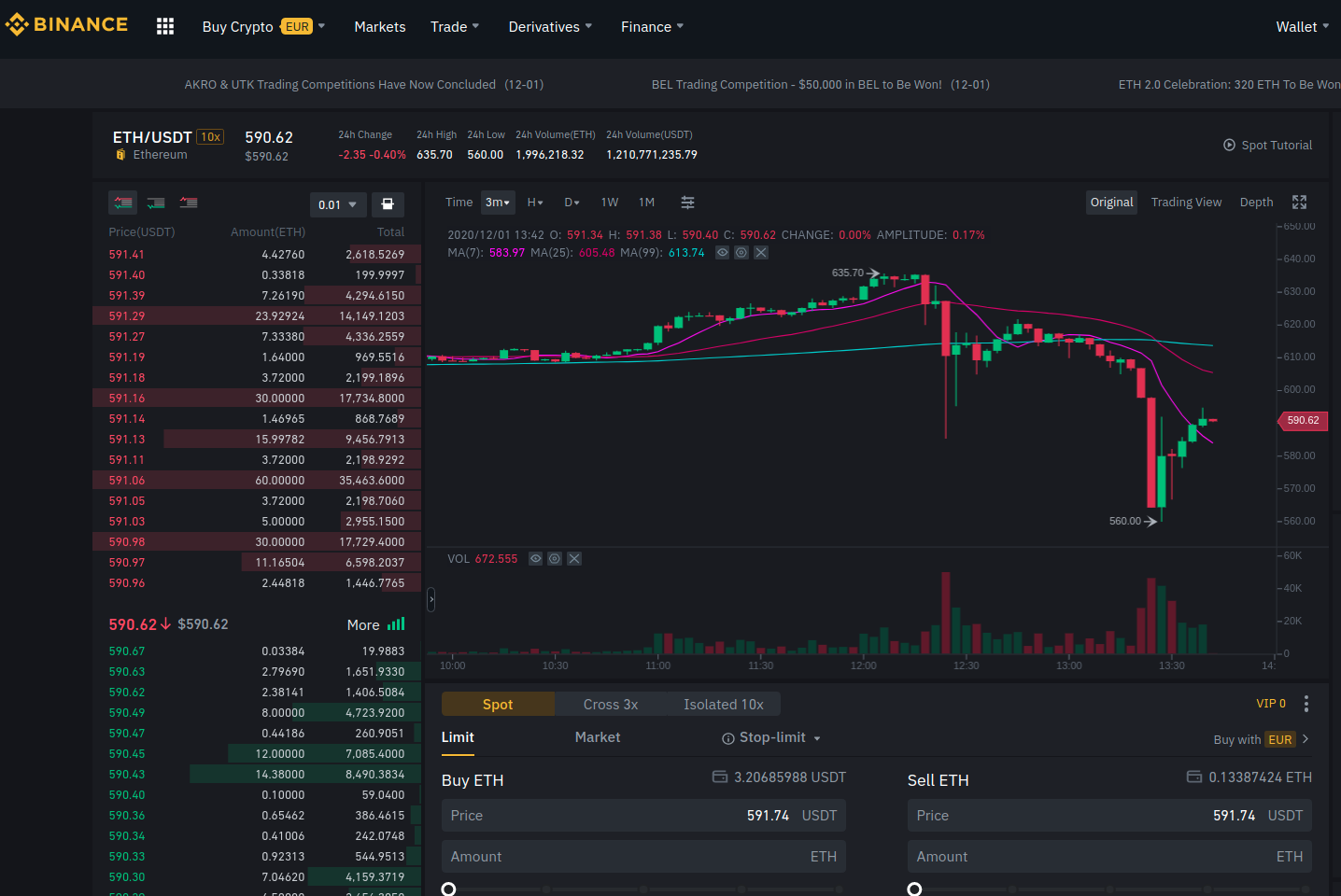Viewport: 1341px width, 896px height.
Task: Expand the Stop-limit order type dropdown
Action: click(817, 738)
